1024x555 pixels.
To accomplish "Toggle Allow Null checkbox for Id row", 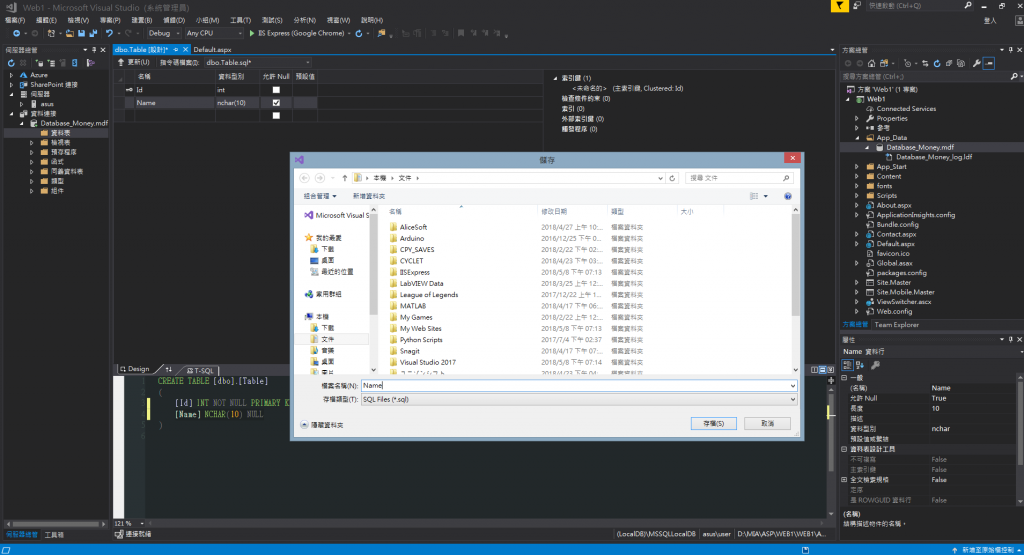I will [x=276, y=90].
